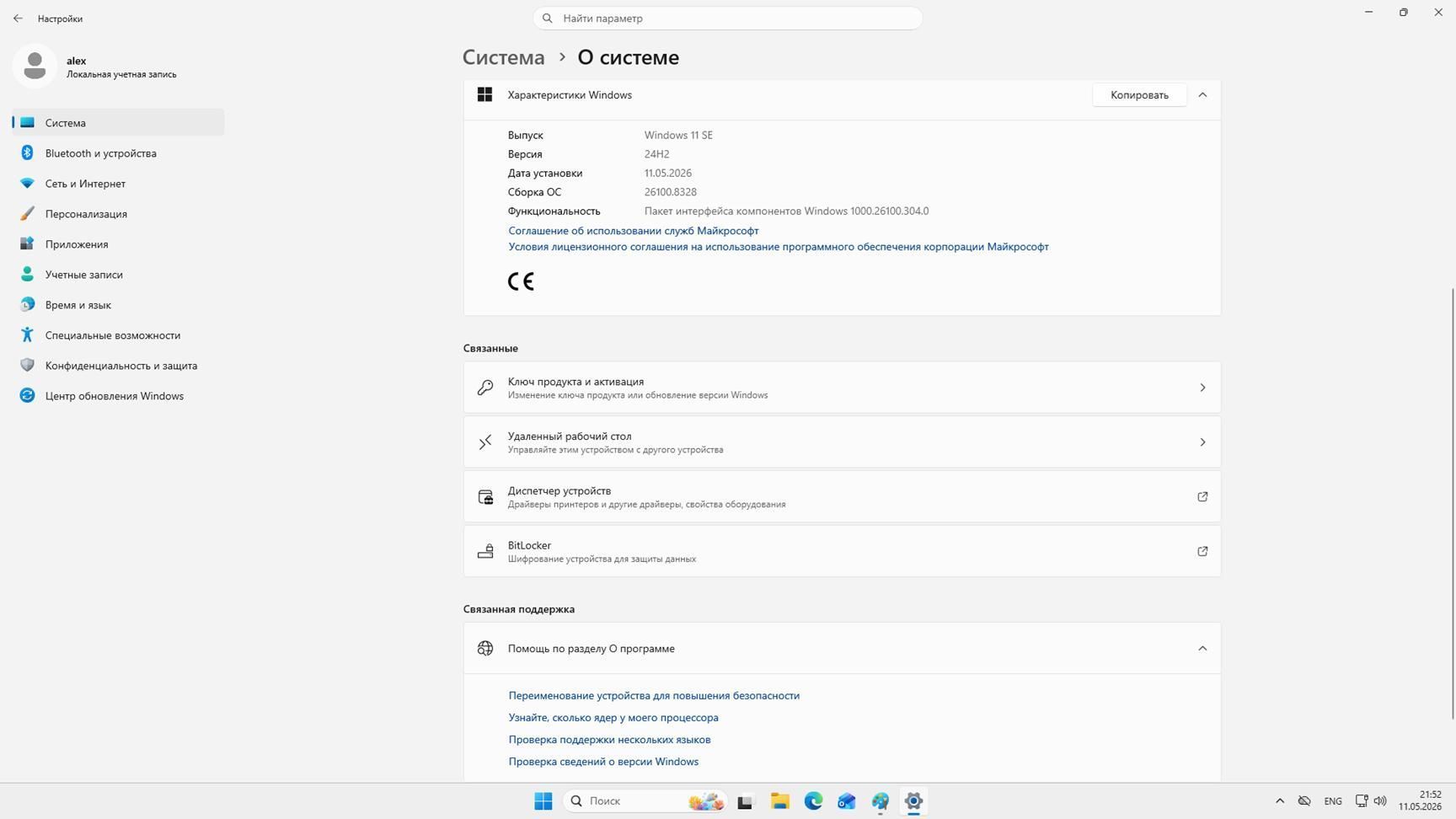Open Соглашение об использовании служб Майкрософт

[634, 231]
